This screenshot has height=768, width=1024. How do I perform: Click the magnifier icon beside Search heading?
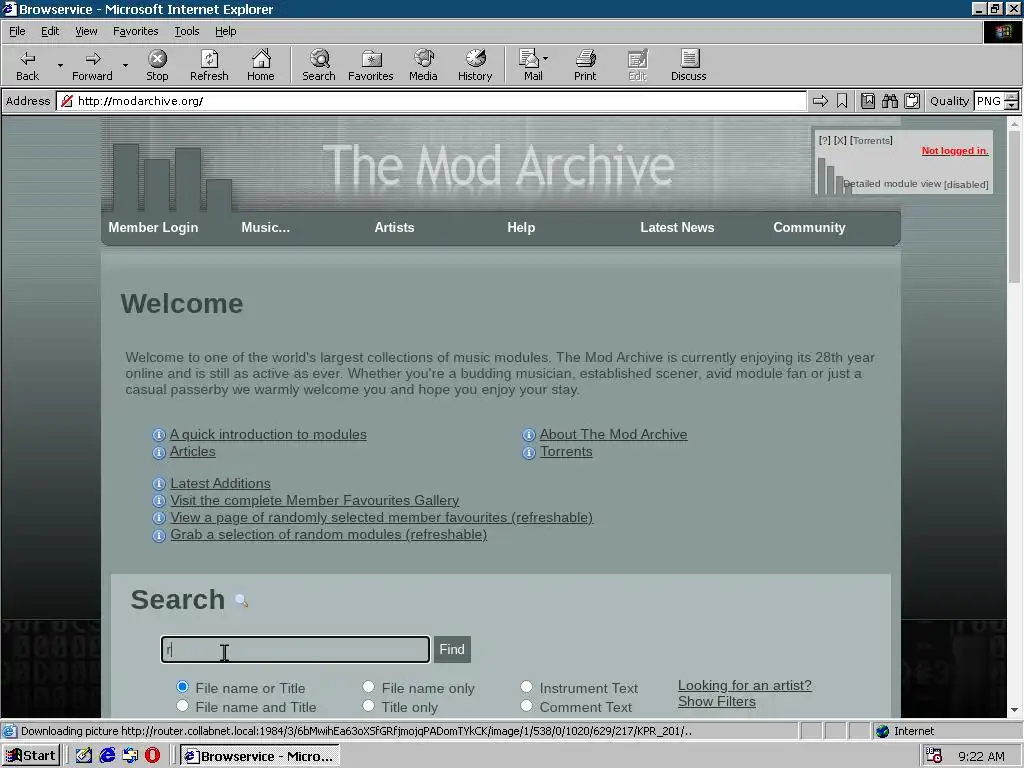(x=241, y=600)
